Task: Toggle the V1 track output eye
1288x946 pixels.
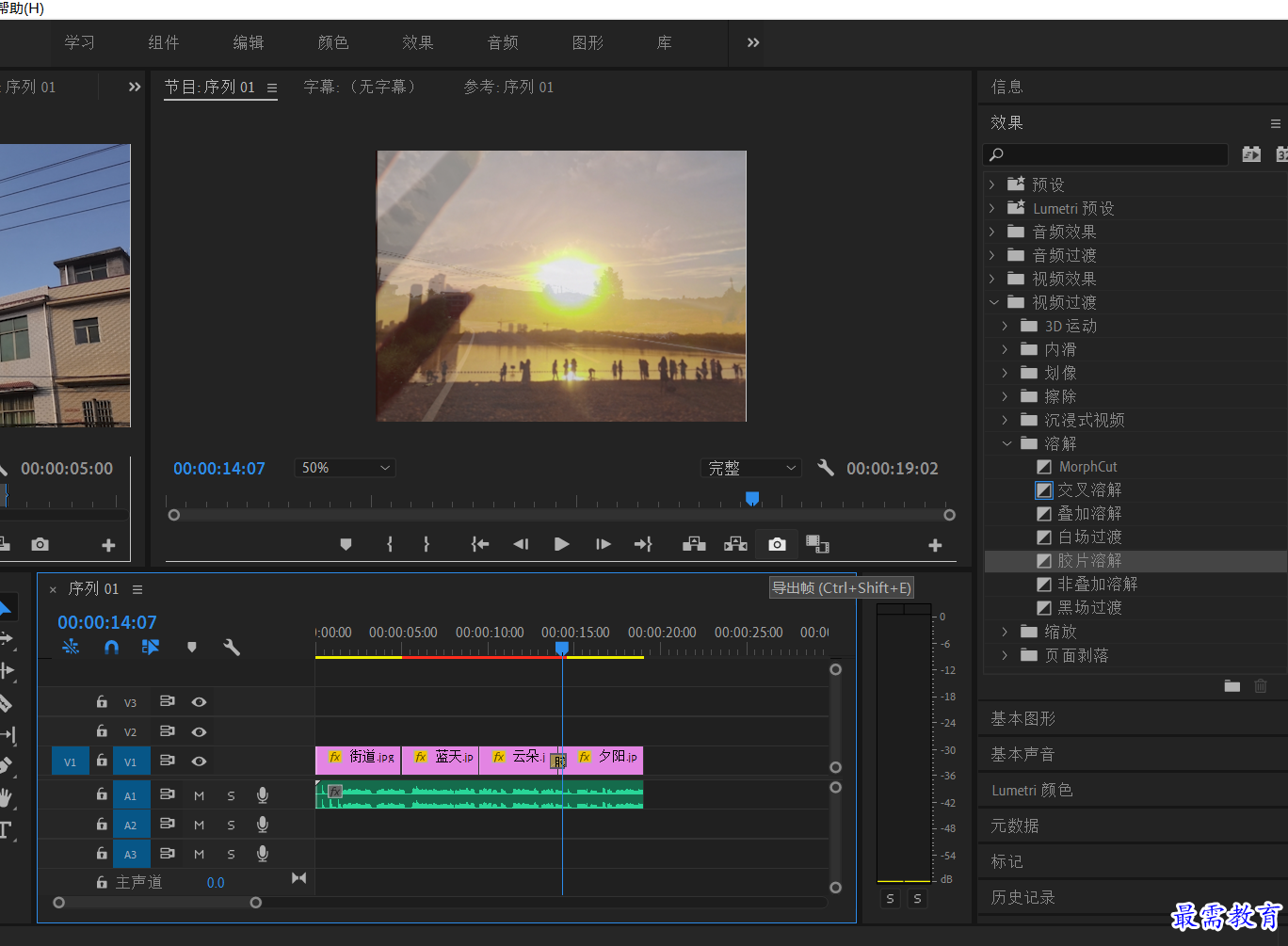Action: tap(199, 761)
